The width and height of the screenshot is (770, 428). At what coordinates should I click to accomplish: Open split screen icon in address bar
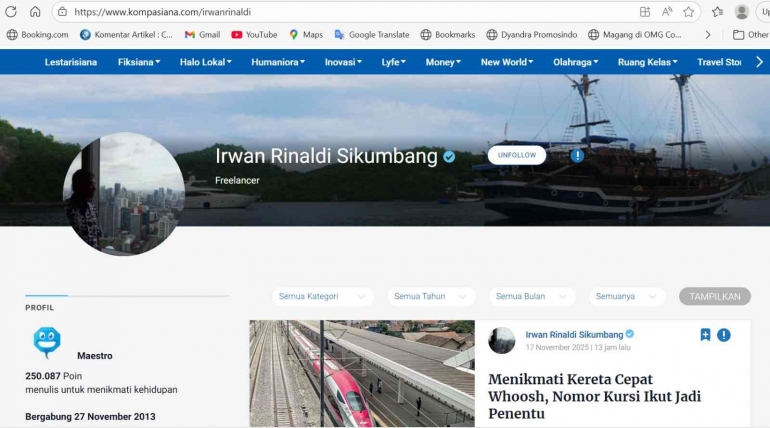pyautogui.click(x=645, y=12)
